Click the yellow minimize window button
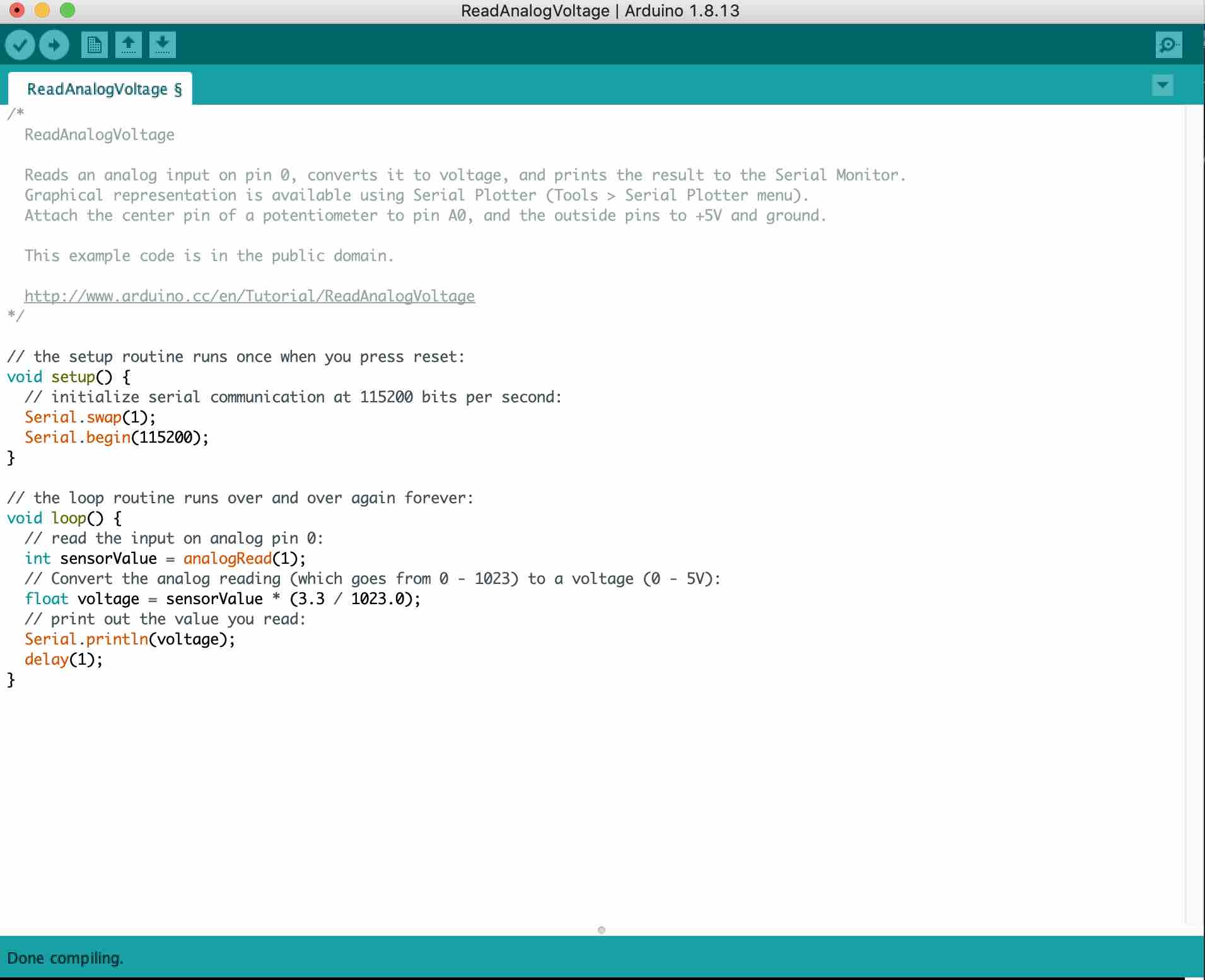The image size is (1205, 980). tap(42, 10)
